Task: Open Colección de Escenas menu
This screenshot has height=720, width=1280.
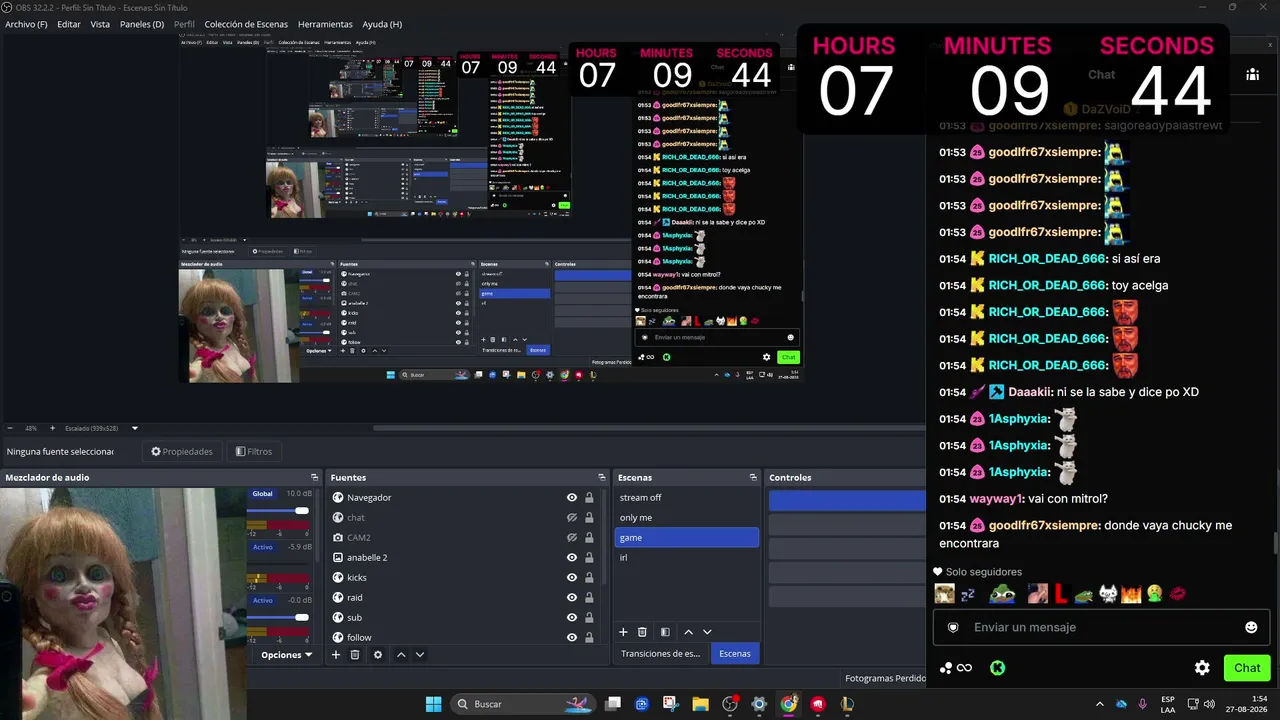Action: 246,24
